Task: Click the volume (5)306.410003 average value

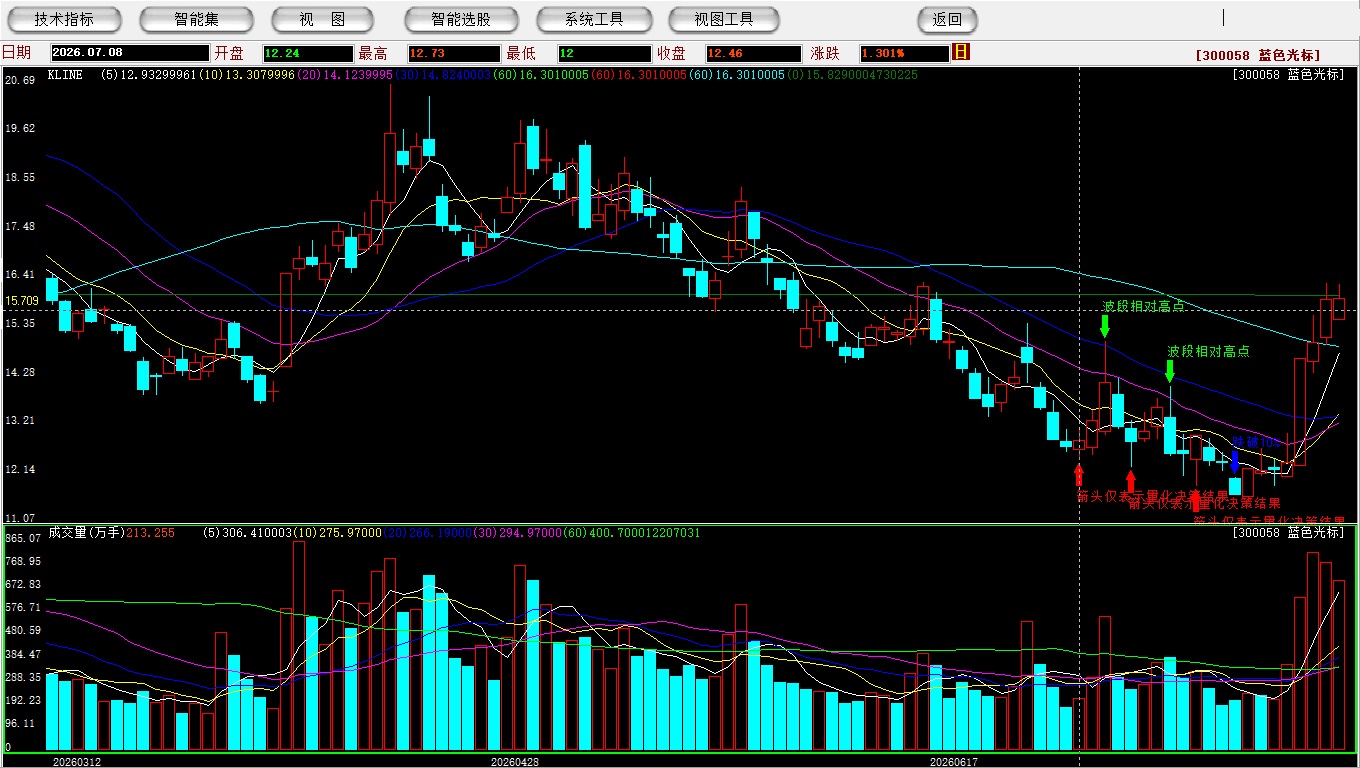Action: coord(249,533)
